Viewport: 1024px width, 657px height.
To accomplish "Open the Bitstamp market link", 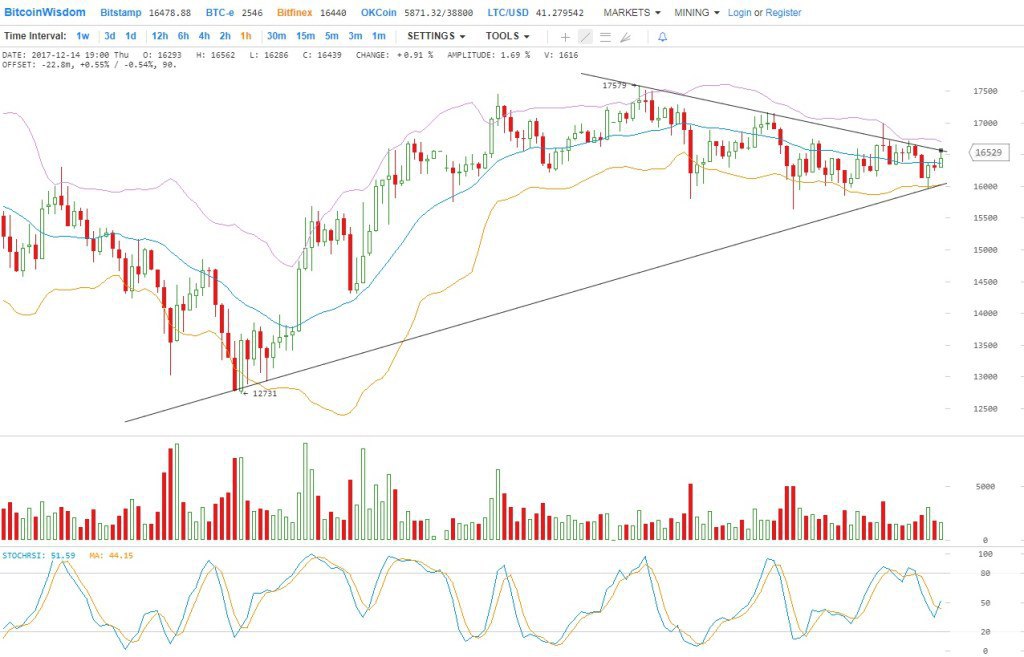I will pos(120,12).
